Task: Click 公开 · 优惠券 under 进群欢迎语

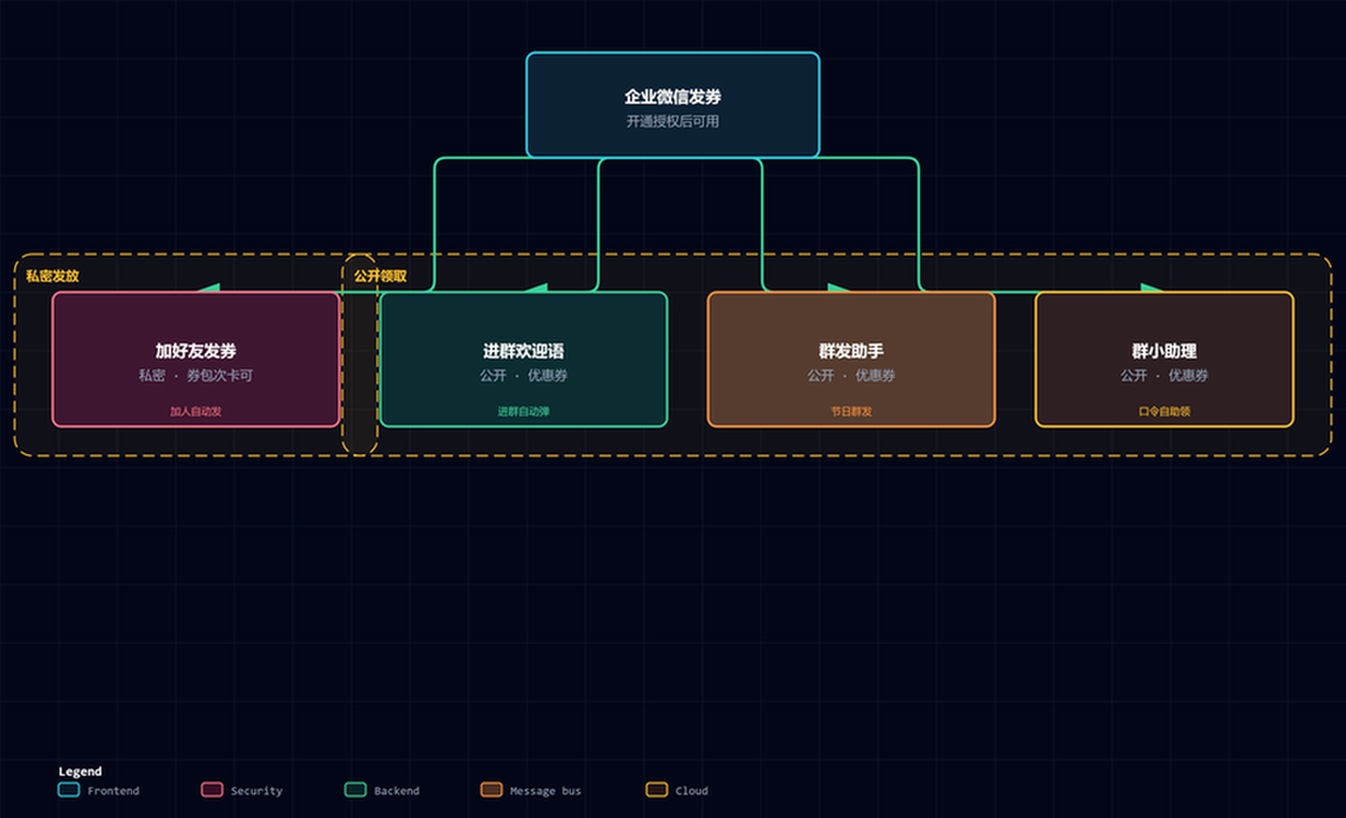Action: 524,375
